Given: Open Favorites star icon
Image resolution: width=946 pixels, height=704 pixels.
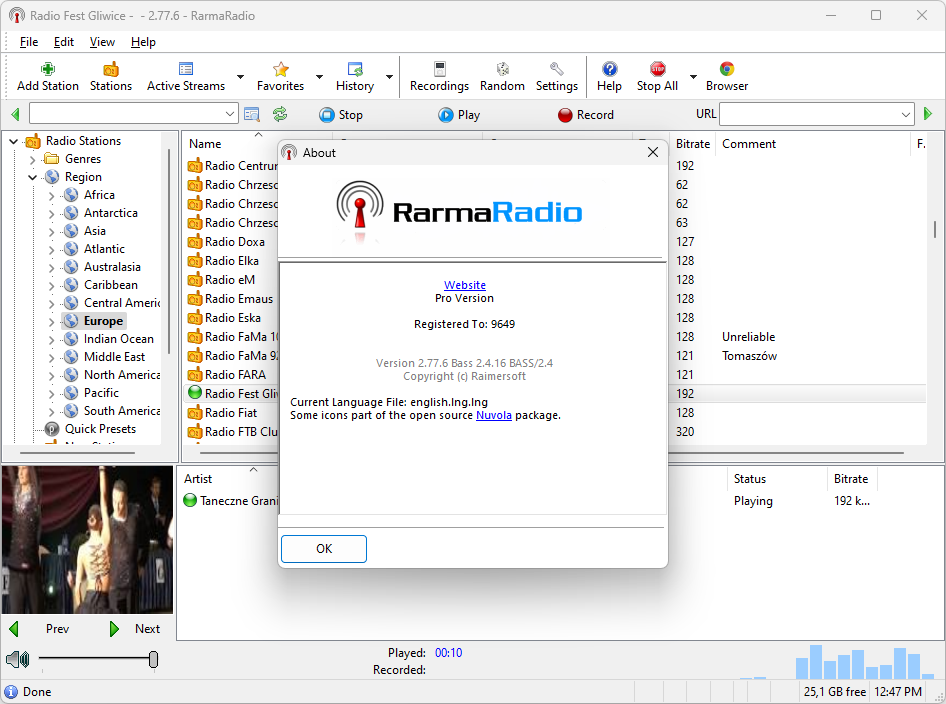Looking at the screenshot, I should (x=280, y=77).
